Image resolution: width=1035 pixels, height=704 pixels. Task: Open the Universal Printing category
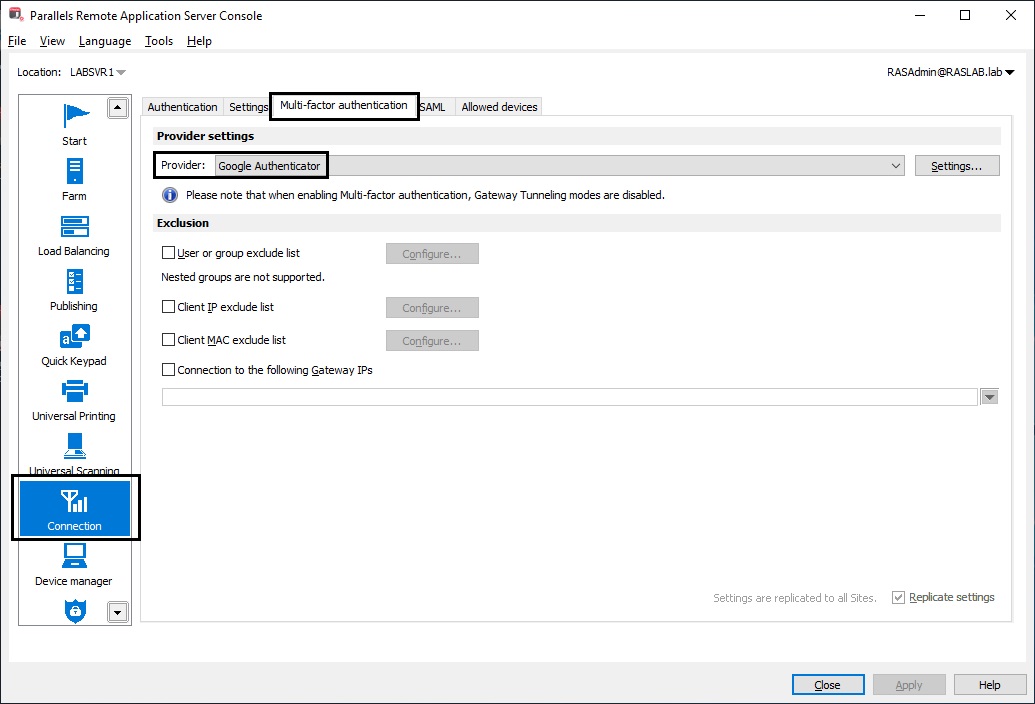click(x=74, y=400)
